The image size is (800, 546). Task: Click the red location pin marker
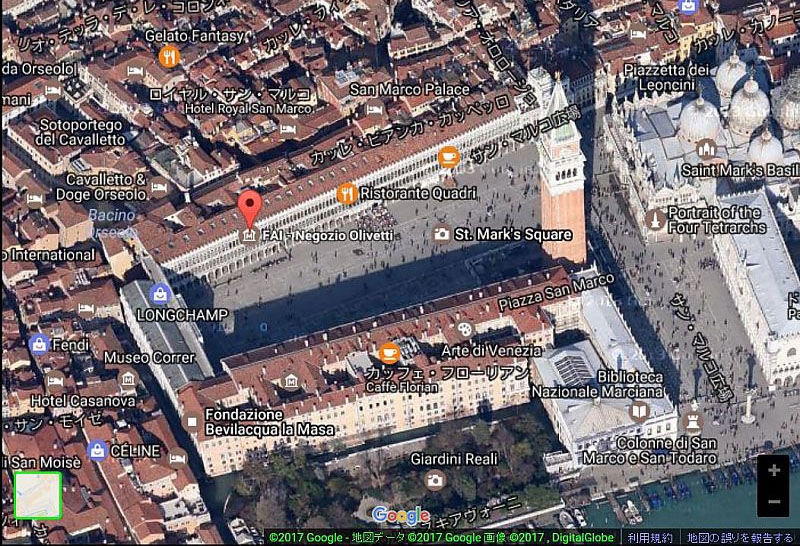[x=249, y=209]
